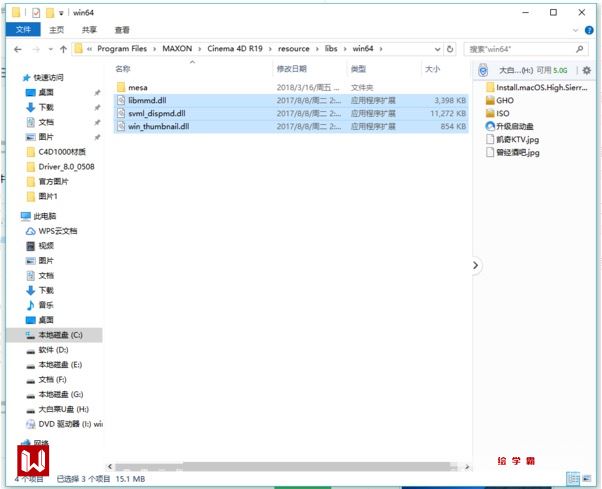Open Help with the blue question icon

[x=589, y=30]
